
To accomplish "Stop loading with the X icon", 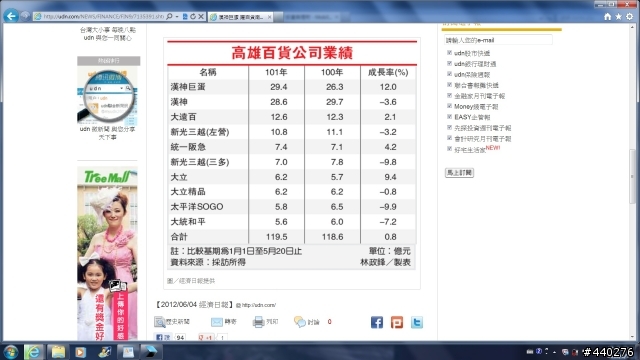I will tap(201, 16).
